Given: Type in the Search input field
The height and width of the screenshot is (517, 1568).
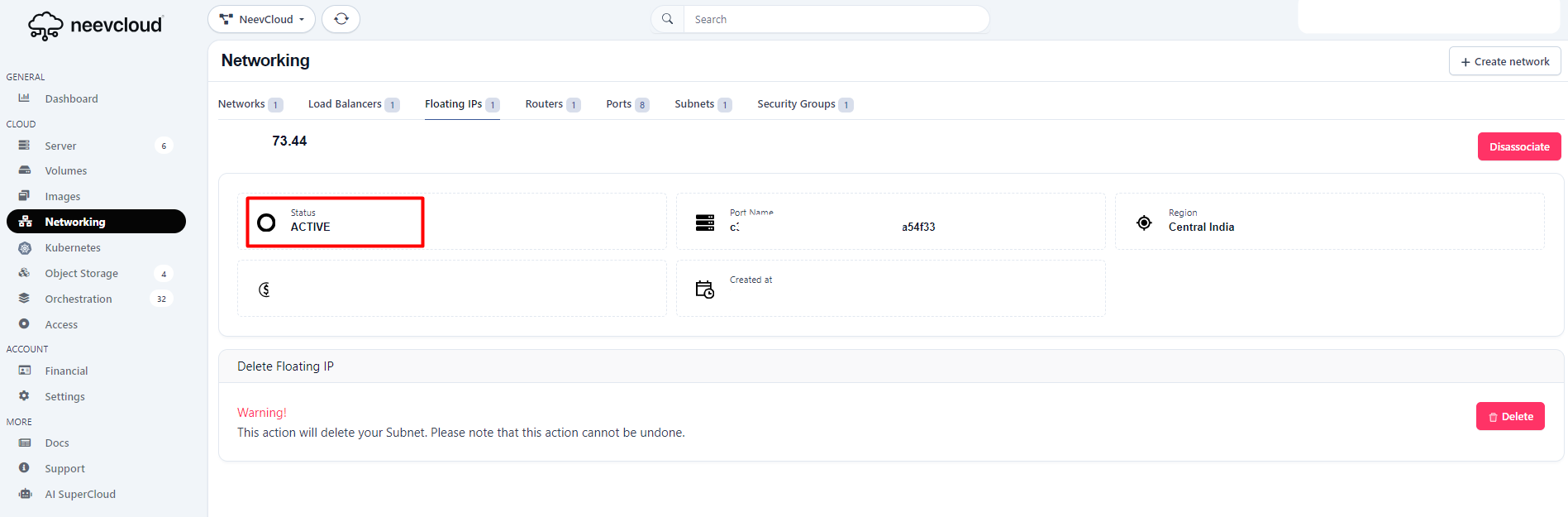Looking at the screenshot, I should (835, 19).
